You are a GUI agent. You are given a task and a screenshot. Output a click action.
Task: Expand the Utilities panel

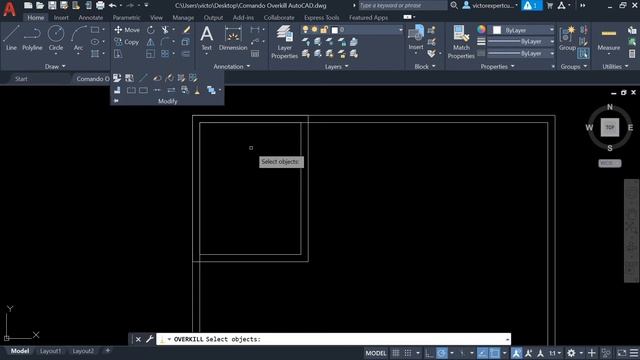pyautogui.click(x=615, y=66)
